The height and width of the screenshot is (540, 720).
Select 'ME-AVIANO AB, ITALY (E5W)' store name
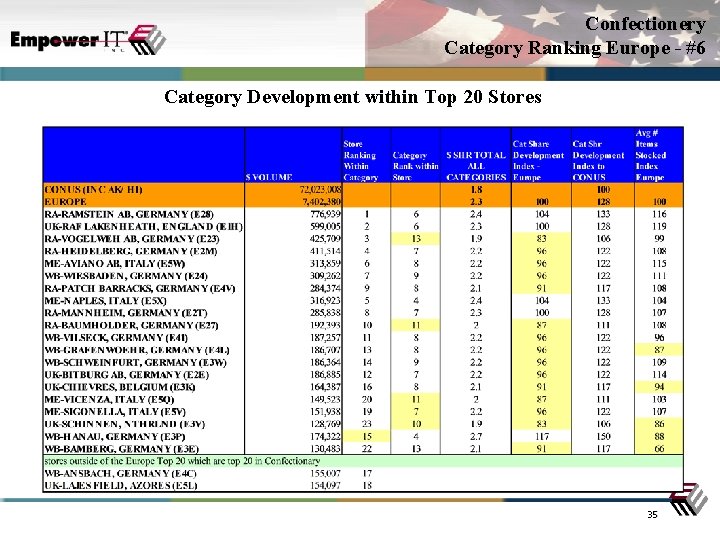115,264
